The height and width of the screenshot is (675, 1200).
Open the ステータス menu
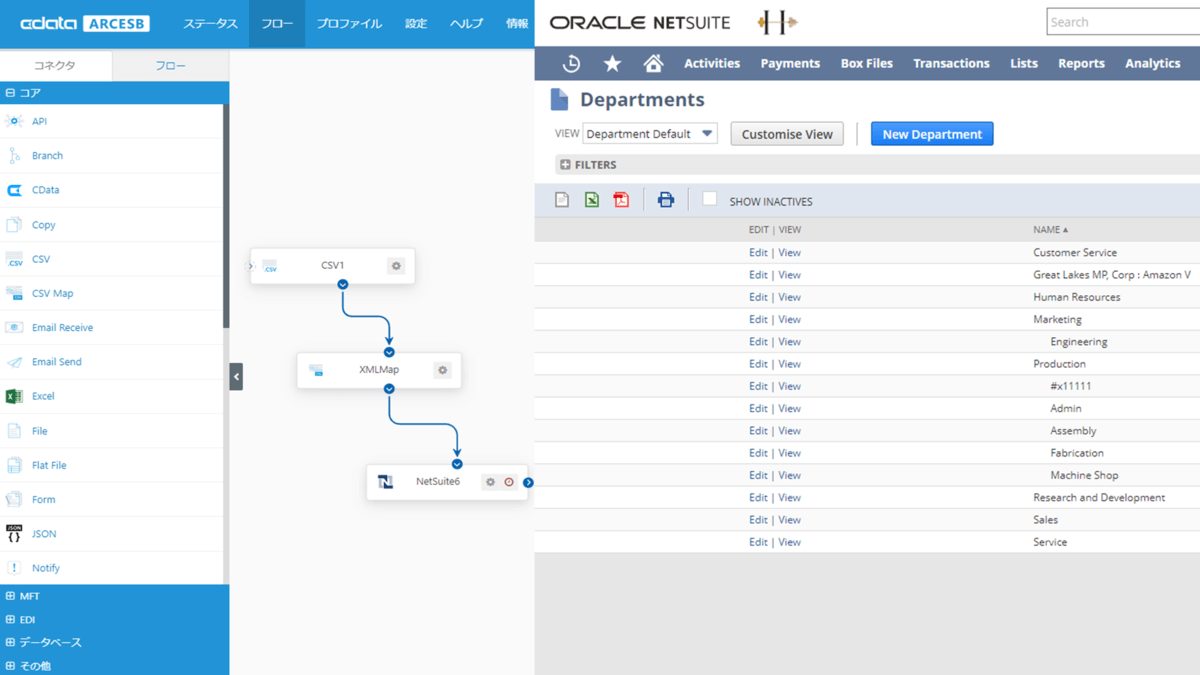[210, 24]
